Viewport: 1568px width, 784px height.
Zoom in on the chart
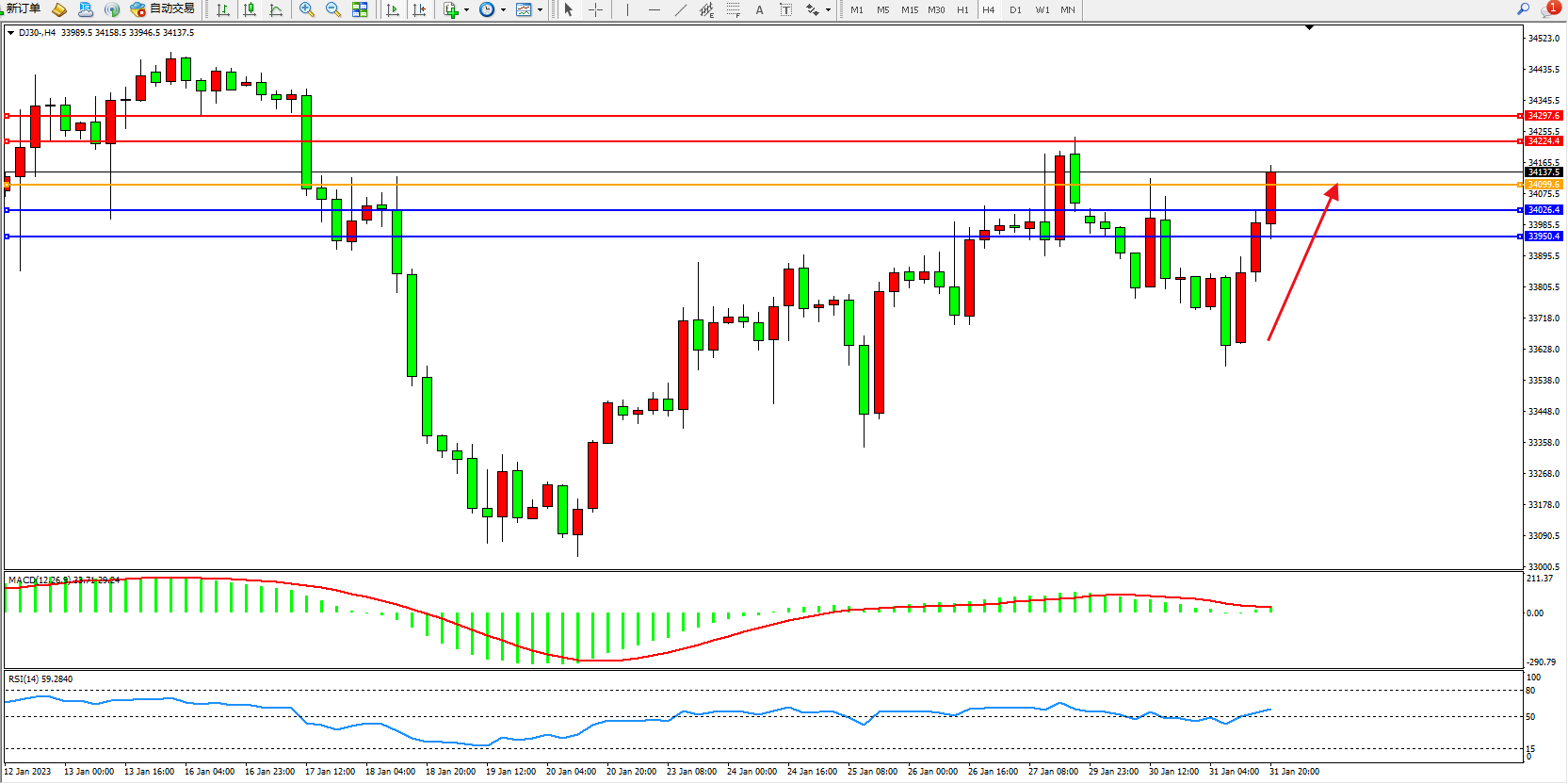tap(307, 9)
